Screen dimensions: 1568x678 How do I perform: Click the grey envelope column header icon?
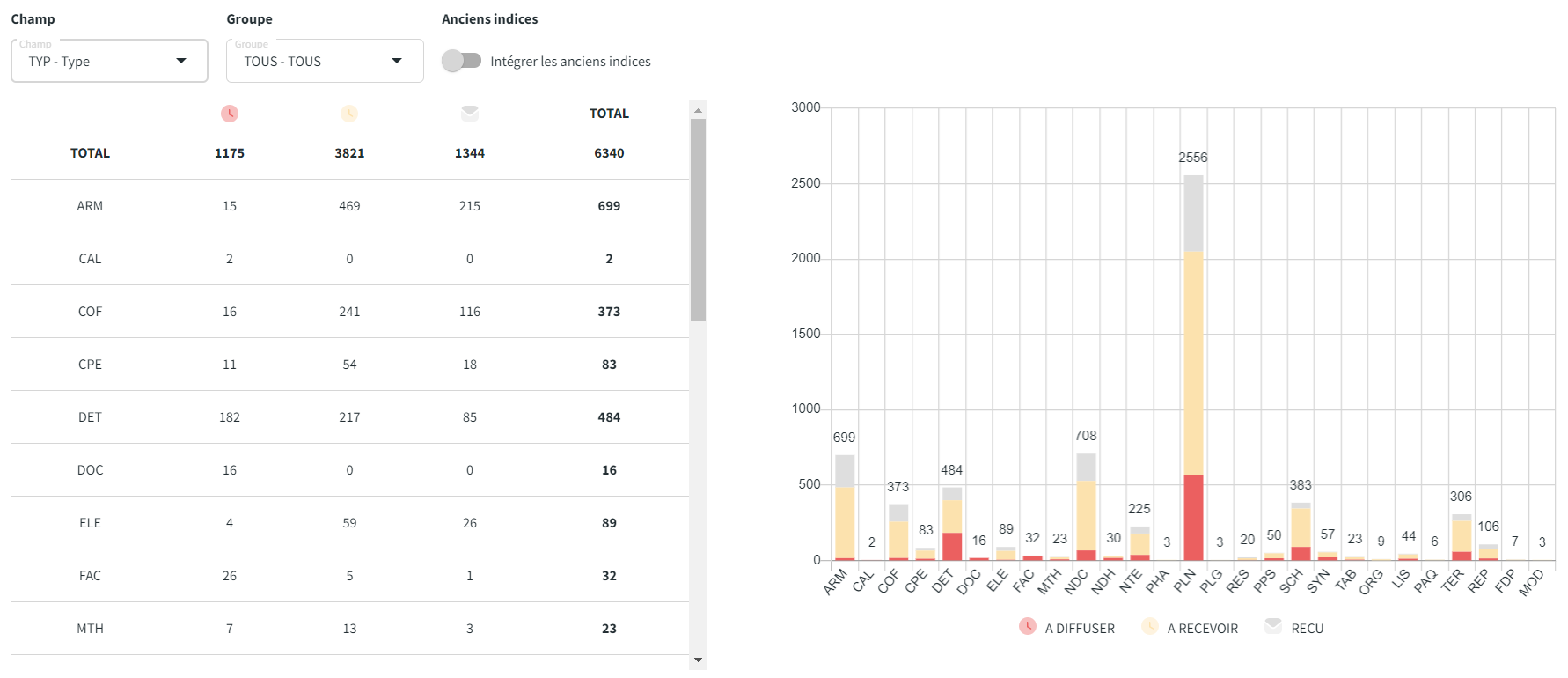470,114
